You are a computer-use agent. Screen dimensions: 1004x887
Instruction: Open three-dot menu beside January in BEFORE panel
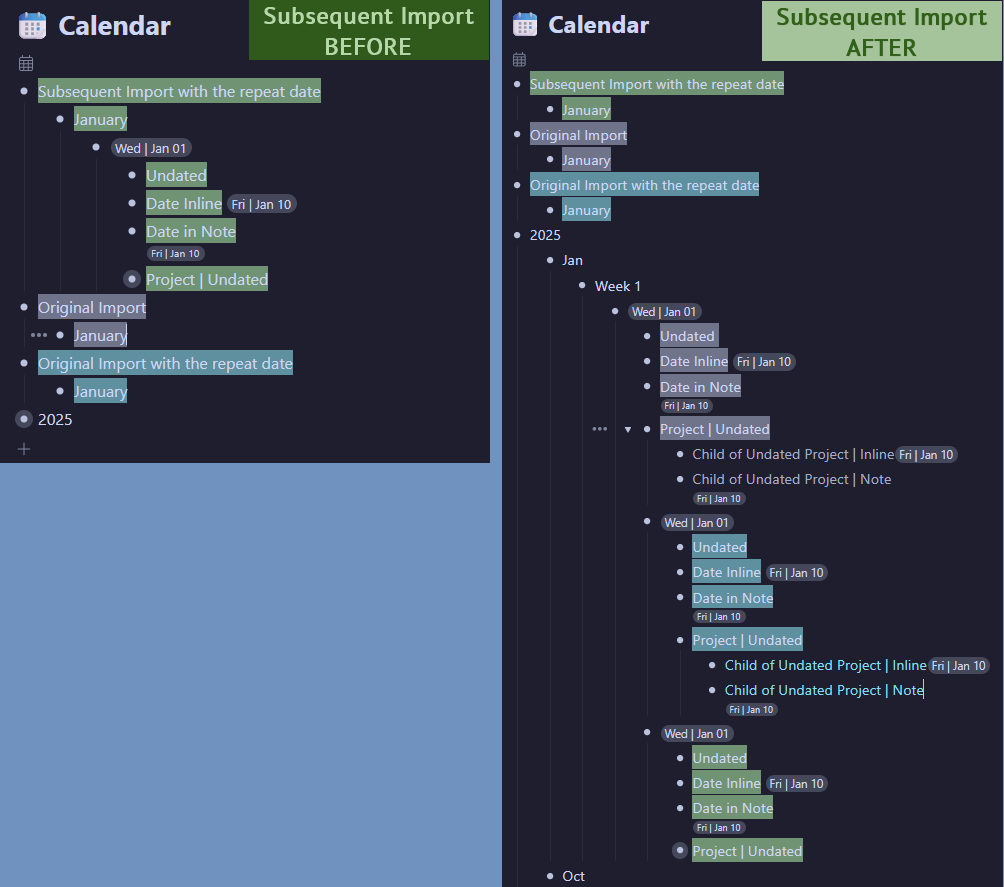pyautogui.click(x=38, y=335)
